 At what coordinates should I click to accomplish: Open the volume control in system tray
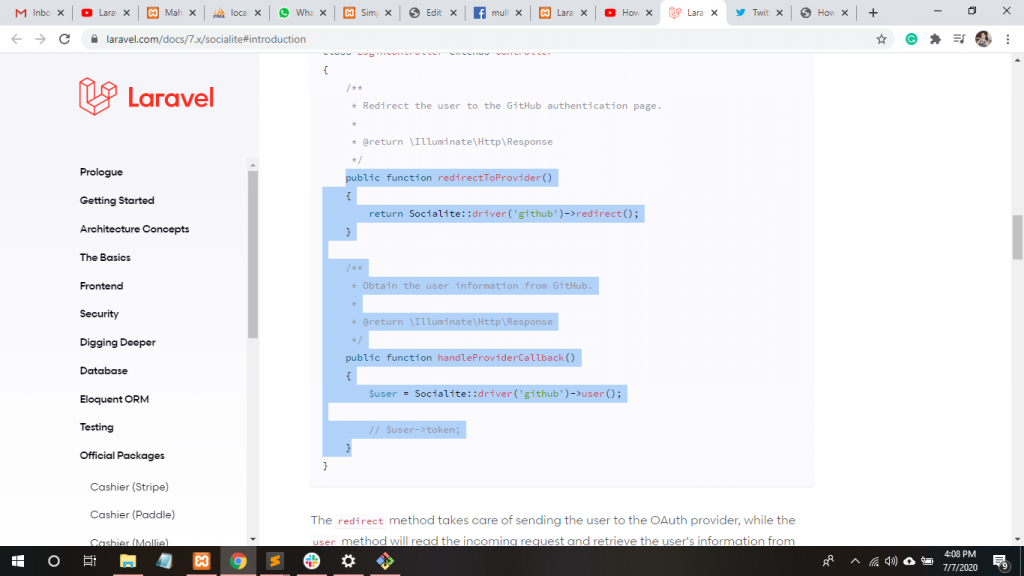point(891,561)
